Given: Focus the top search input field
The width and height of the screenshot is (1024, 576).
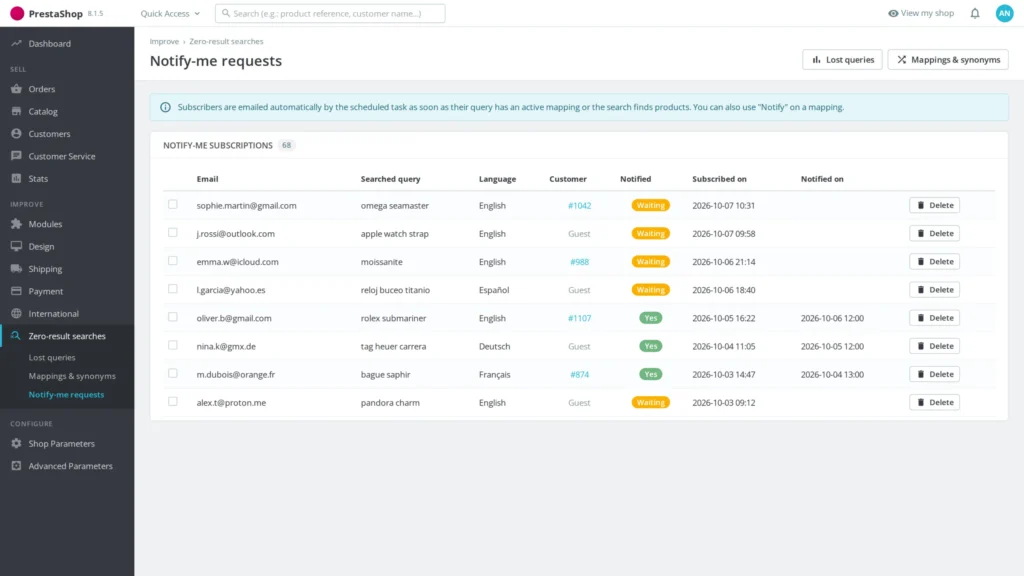Looking at the screenshot, I should (330, 13).
